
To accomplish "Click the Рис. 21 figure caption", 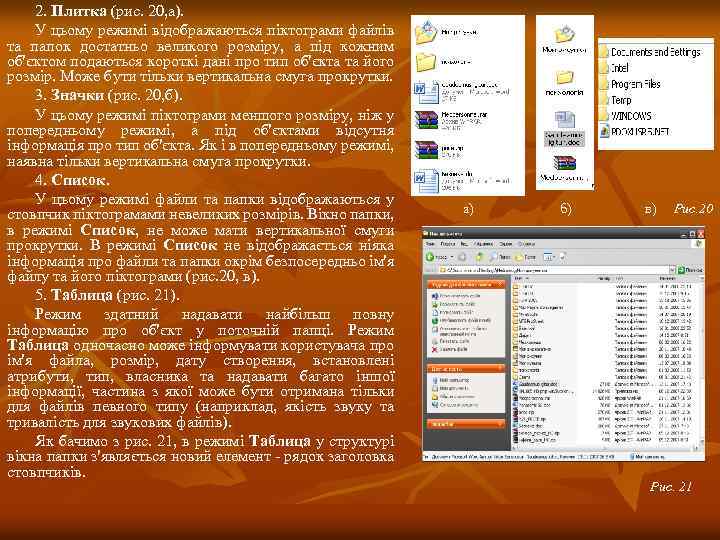I will tap(671, 487).
